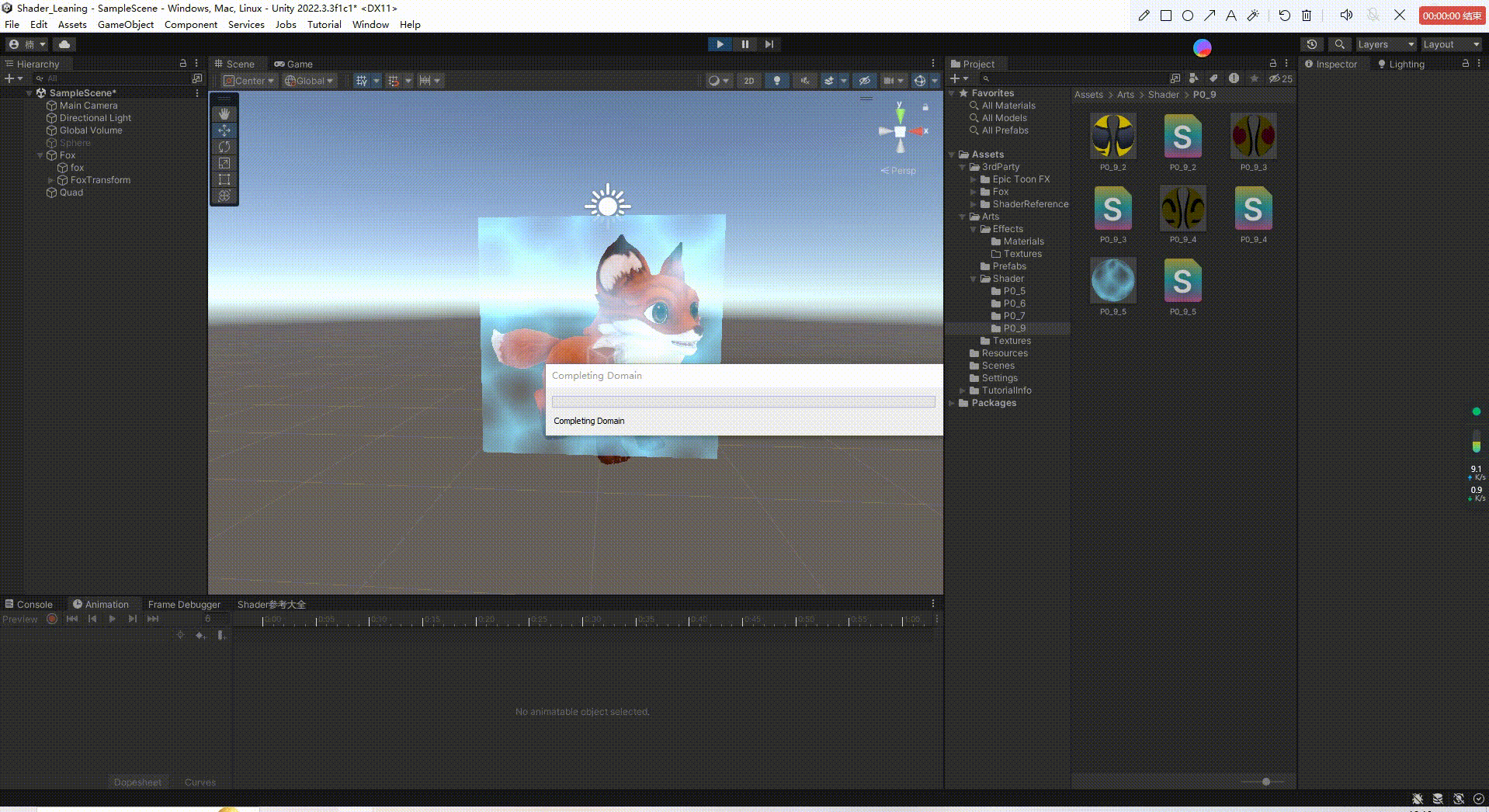The image size is (1489, 812).
Task: Switch to the Frame Debugger tab
Action: (184, 604)
